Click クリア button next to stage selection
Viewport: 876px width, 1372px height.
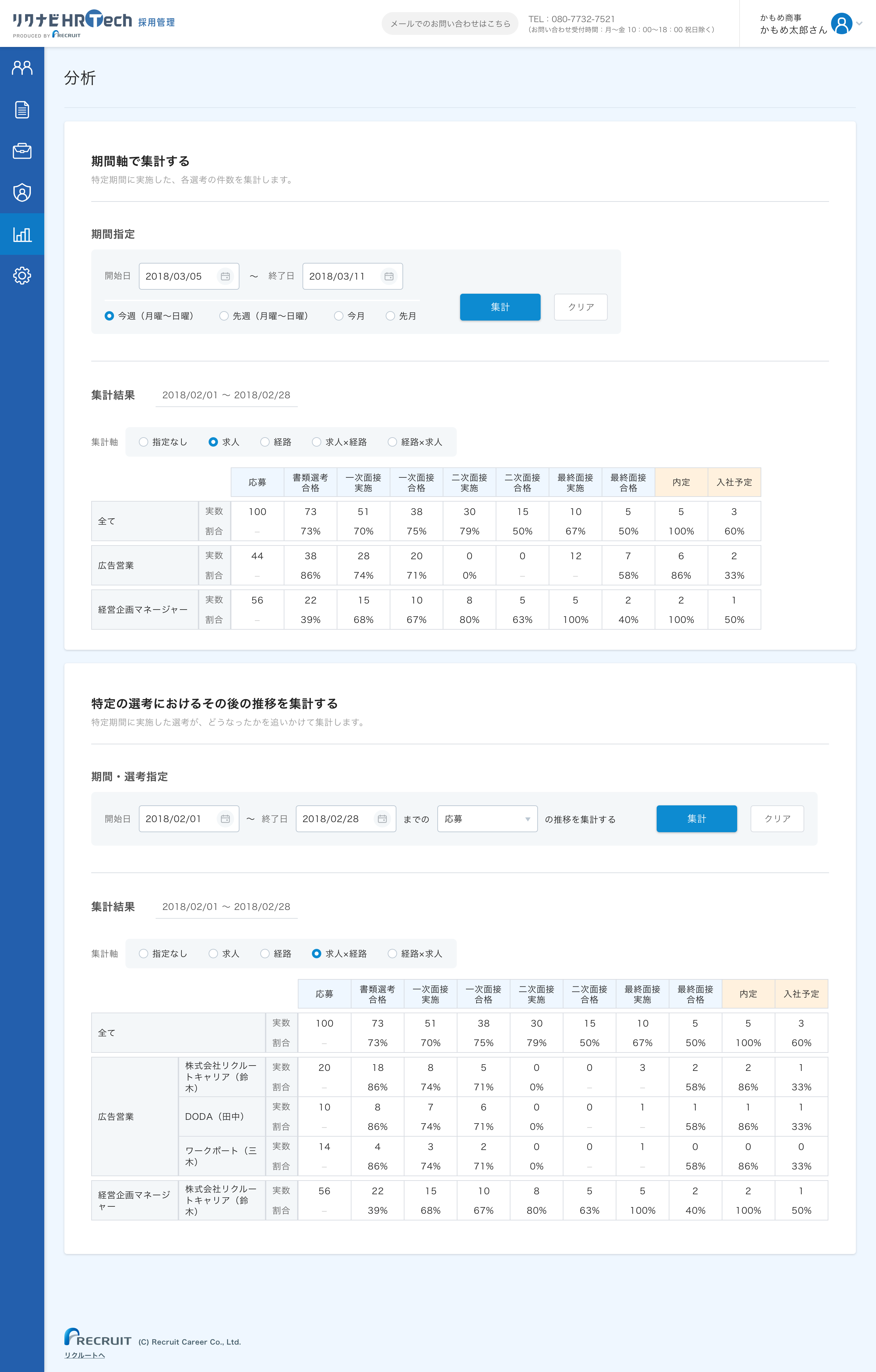777,819
